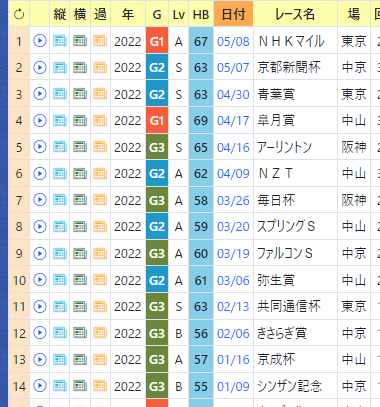Select the G1 badge for 皐月賞
Image resolution: width=380 pixels, height=407 pixels.
[x=157, y=120]
